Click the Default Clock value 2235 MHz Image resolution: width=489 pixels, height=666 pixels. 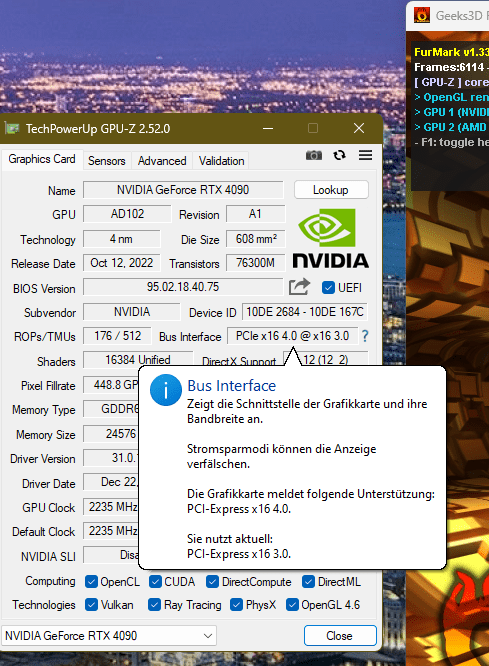coord(111,531)
